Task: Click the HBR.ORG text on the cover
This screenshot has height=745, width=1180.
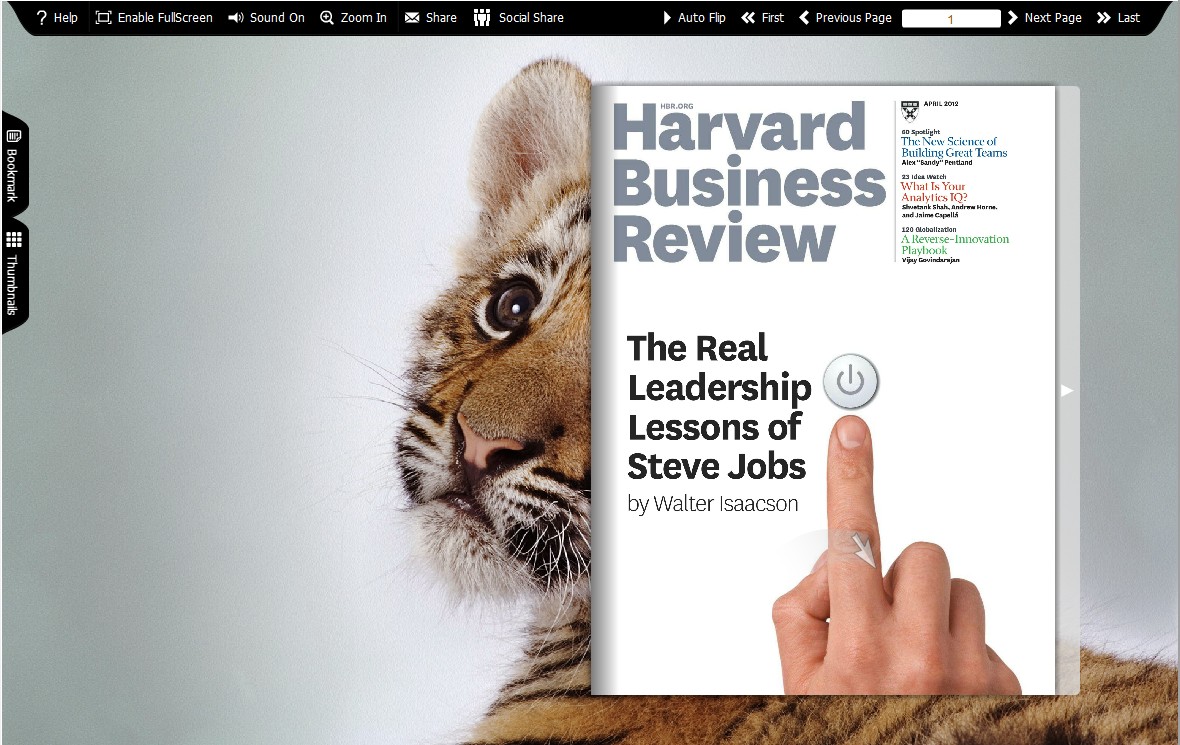Action: click(x=677, y=106)
